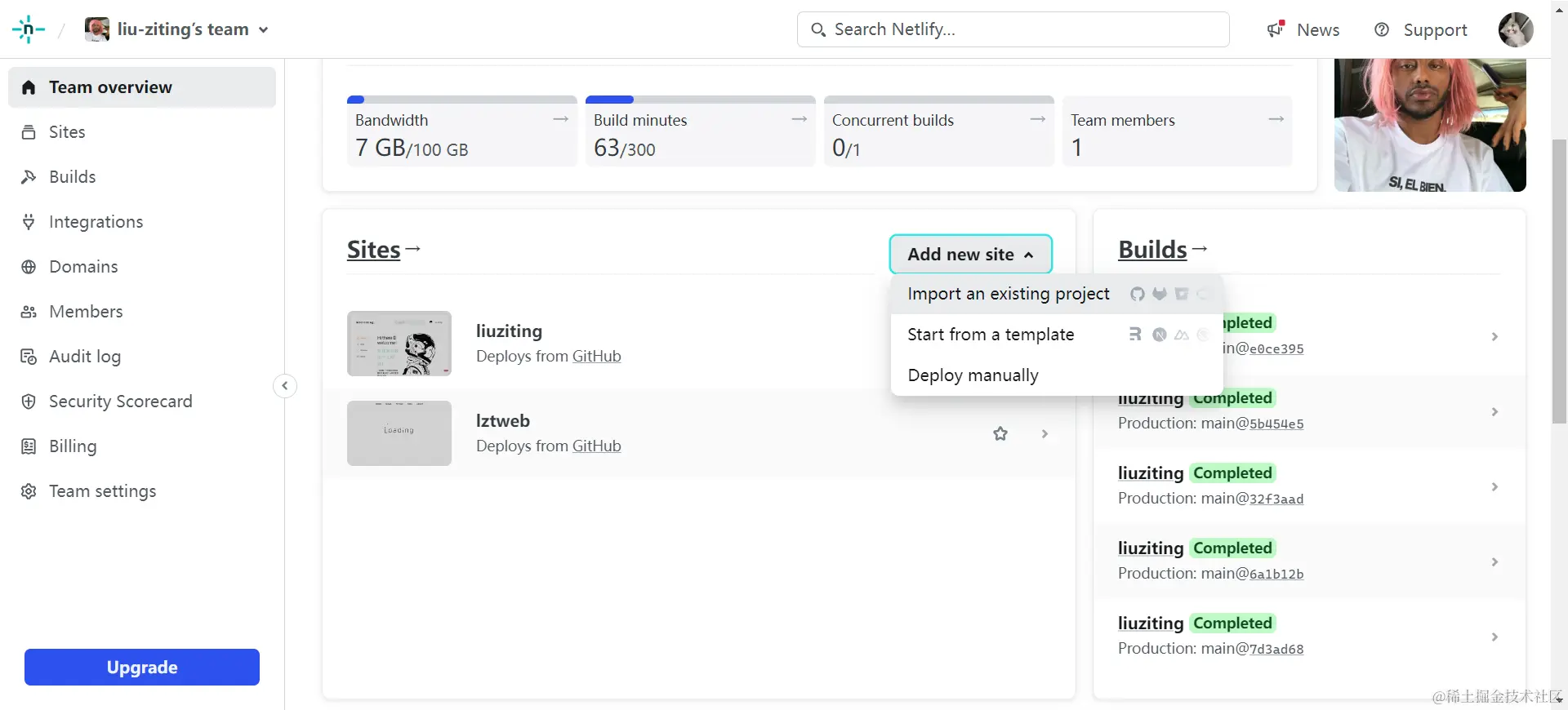Click the Billing receipt icon
The image size is (1568, 710).
[x=29, y=446]
